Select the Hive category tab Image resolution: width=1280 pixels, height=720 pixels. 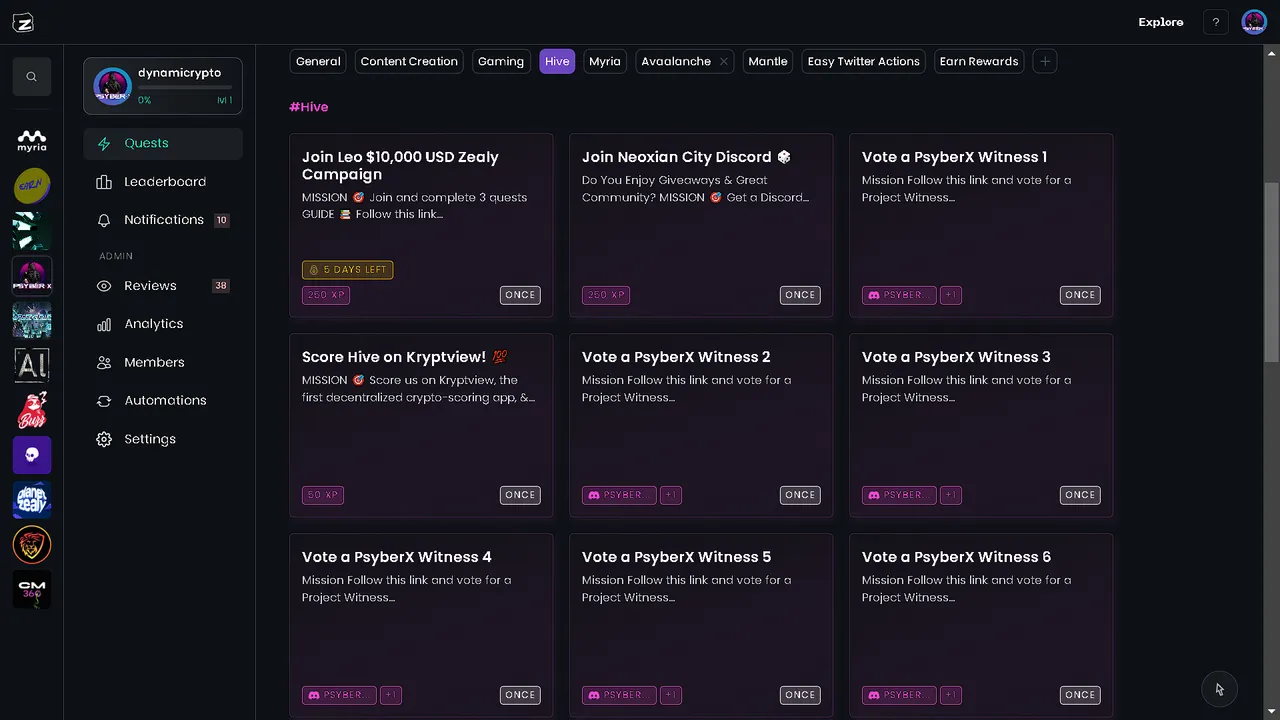[557, 61]
